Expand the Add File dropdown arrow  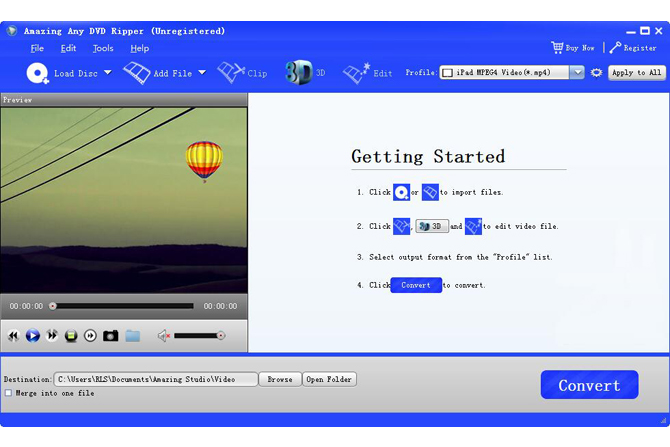click(x=201, y=72)
